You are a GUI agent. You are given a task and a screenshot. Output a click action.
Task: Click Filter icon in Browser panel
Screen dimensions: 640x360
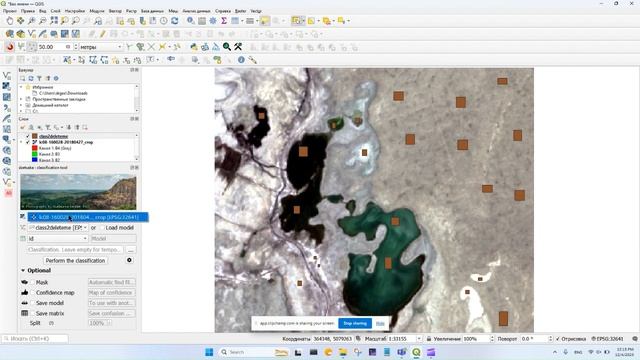click(x=39, y=78)
